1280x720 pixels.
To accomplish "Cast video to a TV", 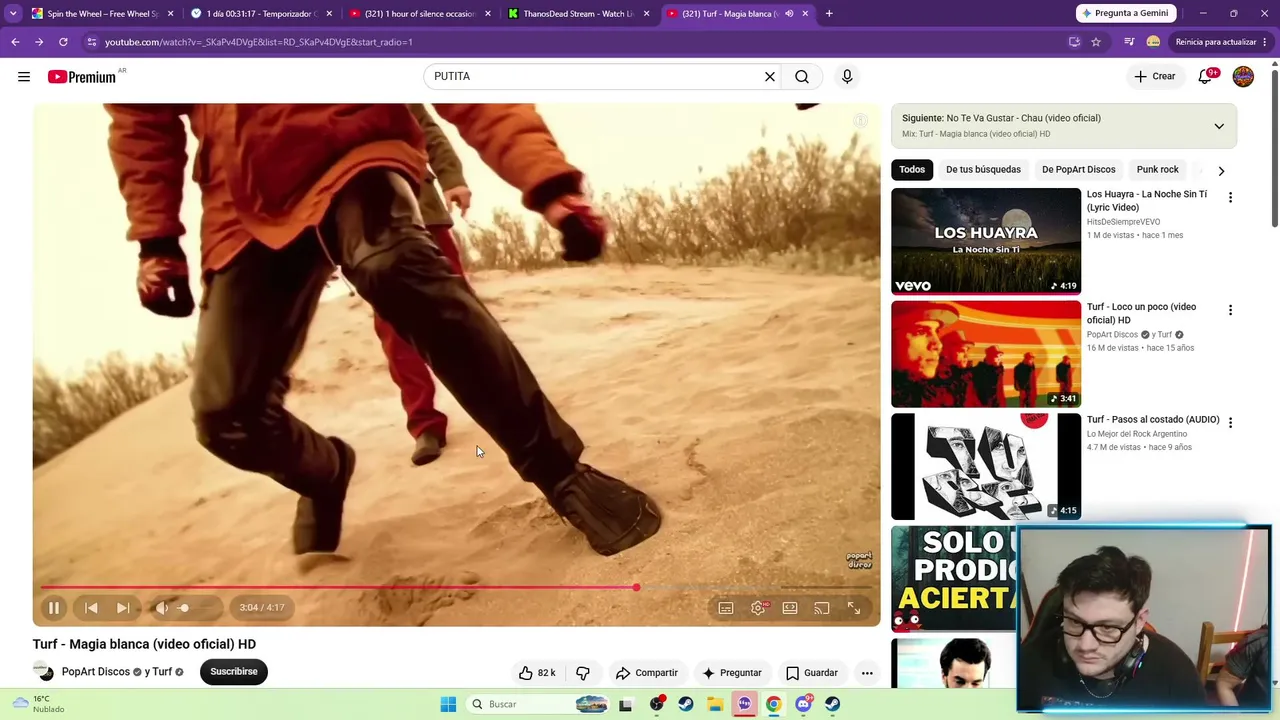I will tap(822, 608).
